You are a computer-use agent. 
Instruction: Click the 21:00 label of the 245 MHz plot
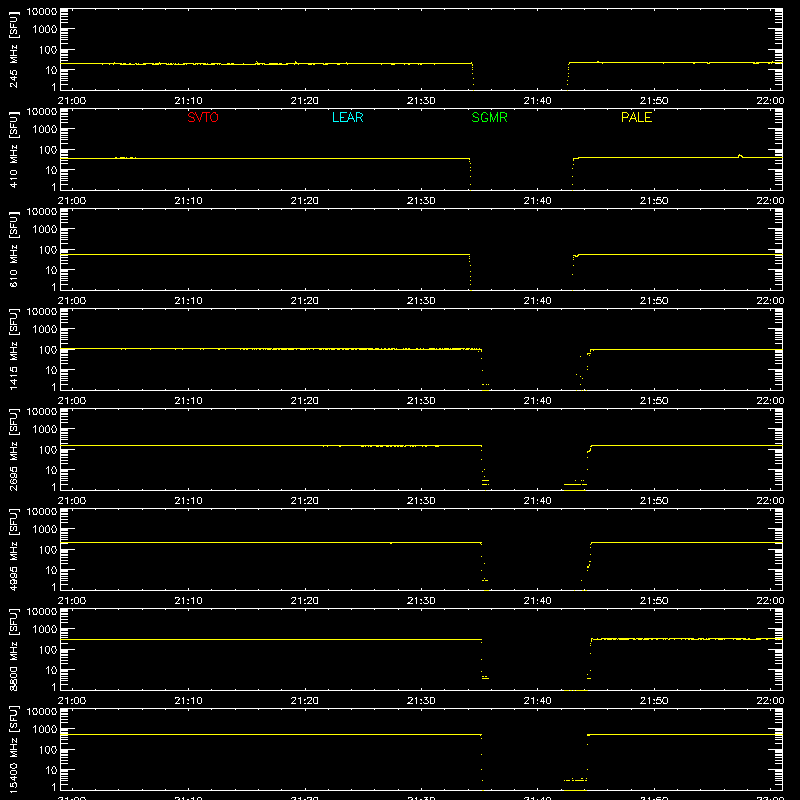click(x=72, y=101)
